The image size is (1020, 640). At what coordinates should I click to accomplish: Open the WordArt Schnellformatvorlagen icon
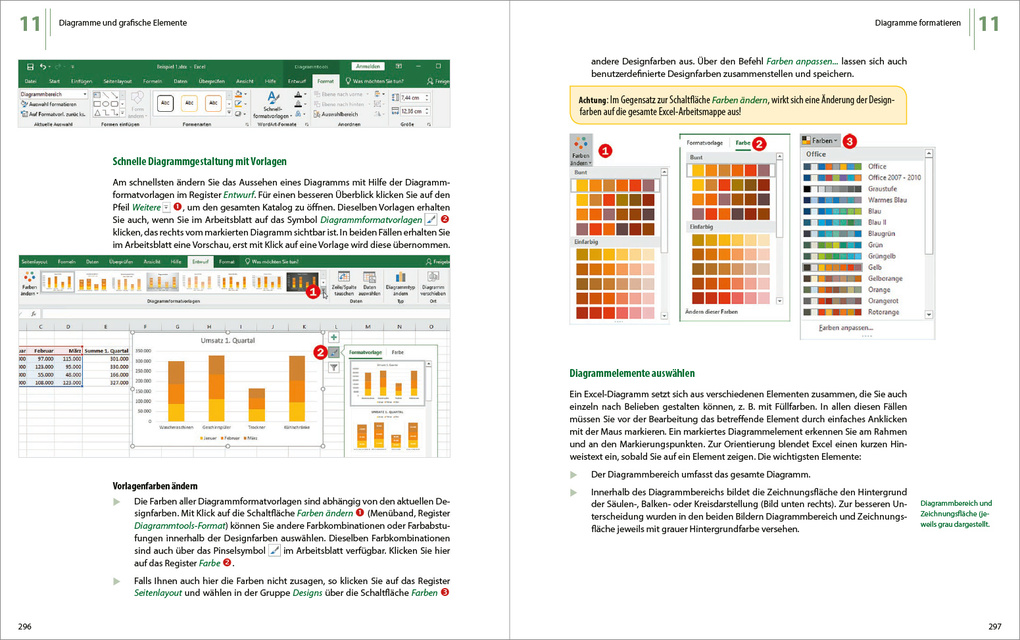[x=273, y=105]
